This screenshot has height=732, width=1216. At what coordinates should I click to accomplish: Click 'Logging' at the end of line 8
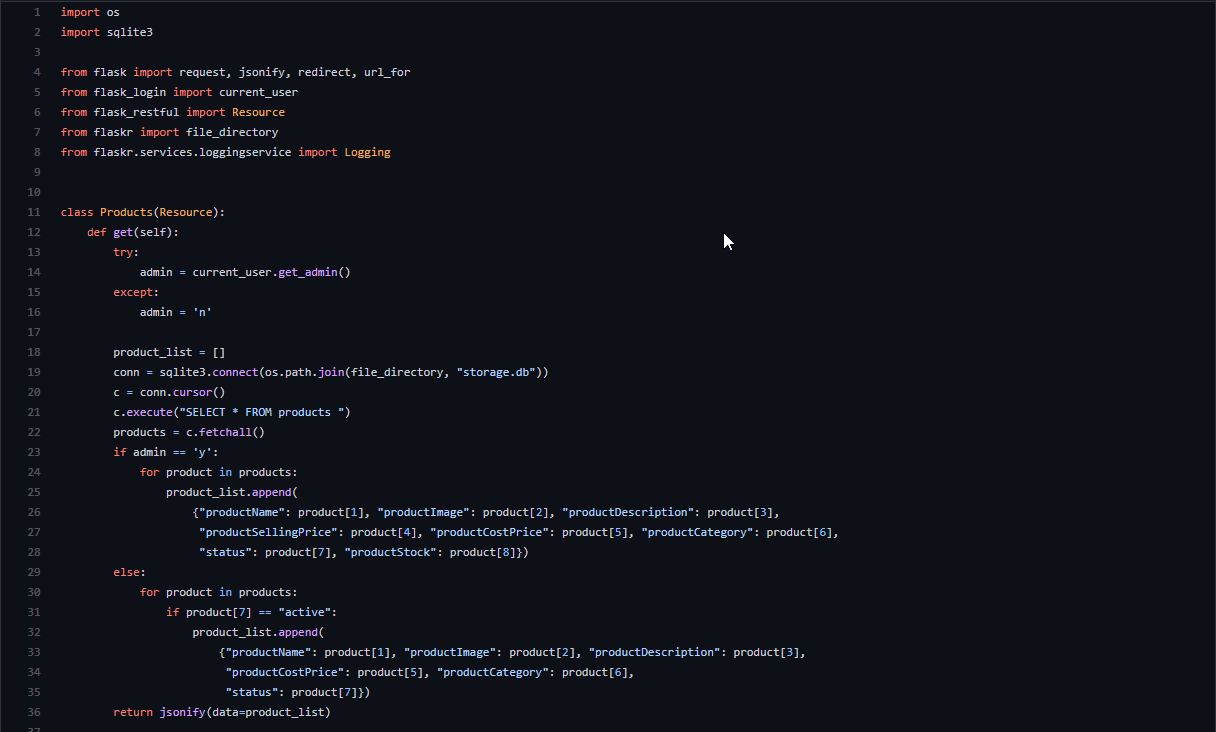(368, 152)
